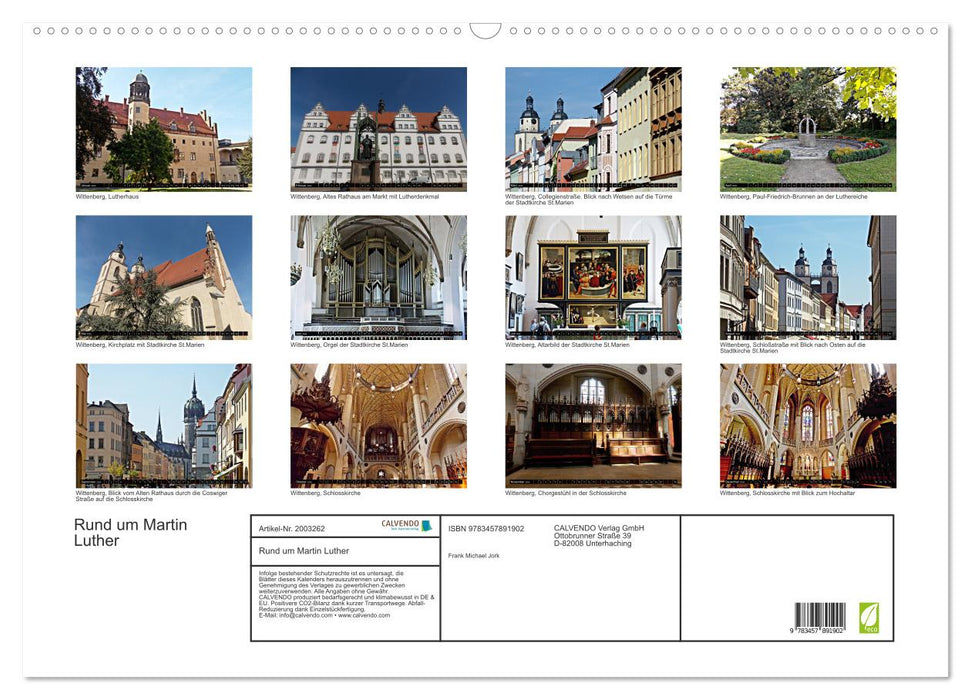Click the Artikel-Nr. 2003262 field
Screen dimensions: 971x700
[295, 527]
